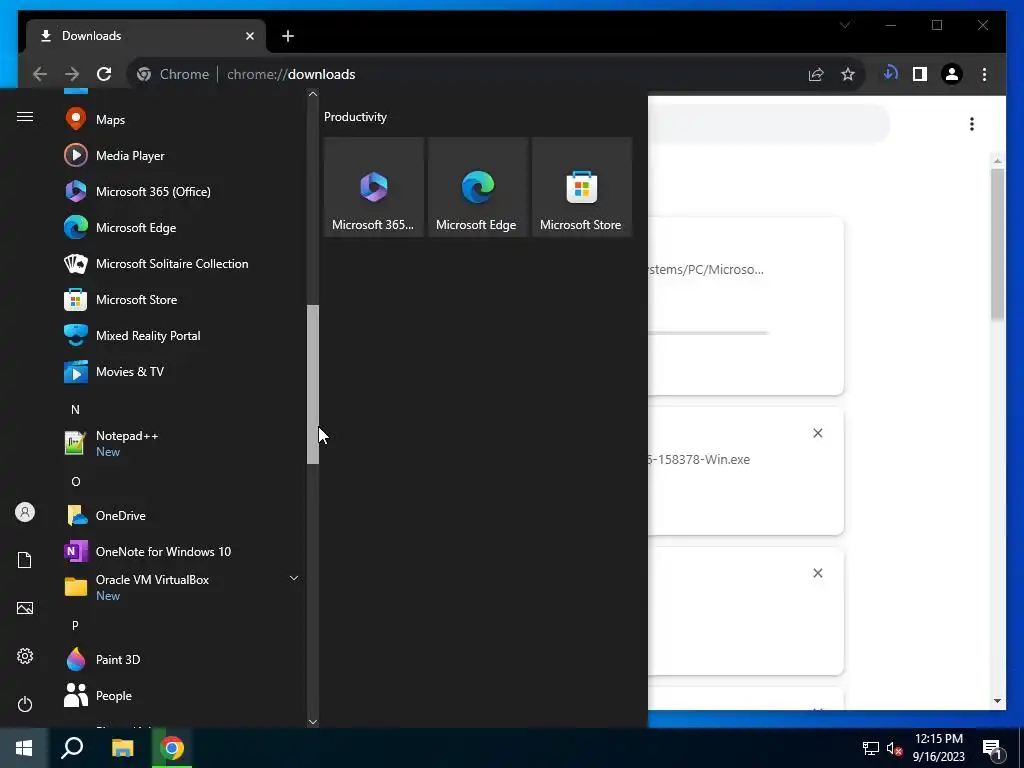Open Chrome profile avatar
Screen dimensions: 1024x768
[x=952, y=74]
